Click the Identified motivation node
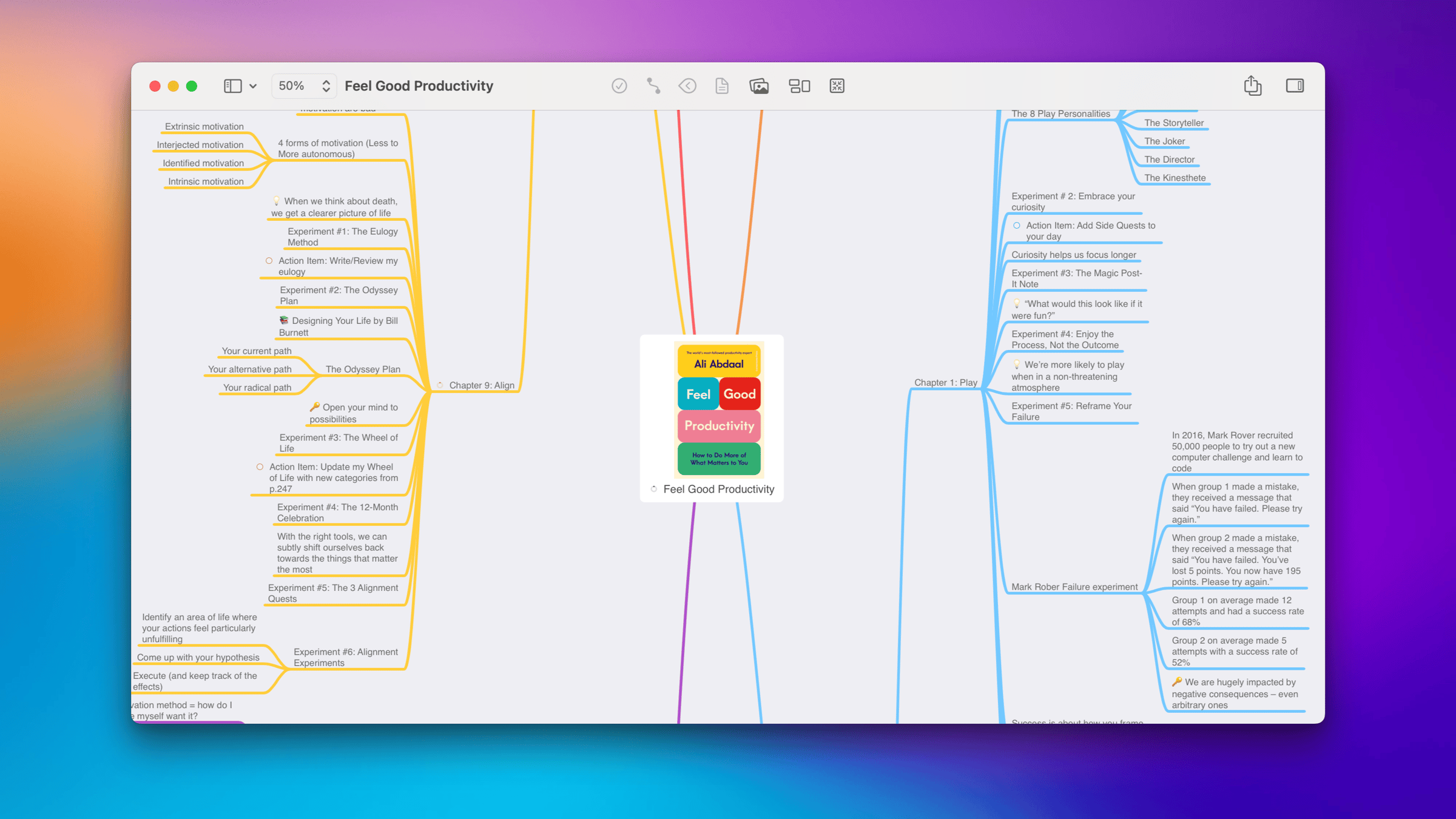The image size is (1456, 819). (x=203, y=163)
